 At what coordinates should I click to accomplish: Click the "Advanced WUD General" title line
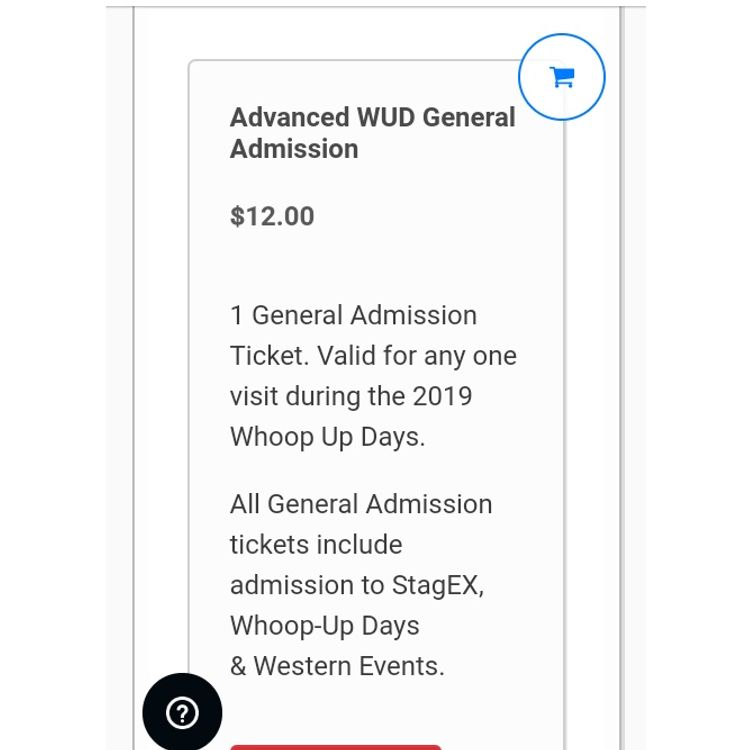pyautogui.click(x=372, y=117)
